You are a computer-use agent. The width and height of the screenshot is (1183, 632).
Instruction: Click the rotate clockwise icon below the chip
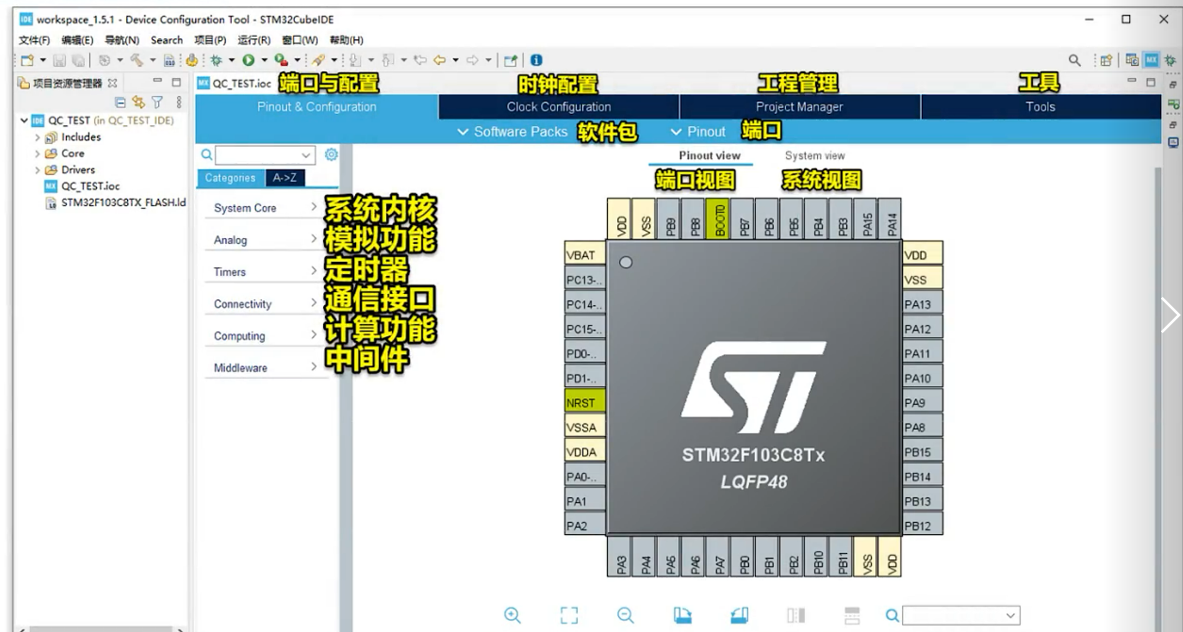click(x=682, y=615)
